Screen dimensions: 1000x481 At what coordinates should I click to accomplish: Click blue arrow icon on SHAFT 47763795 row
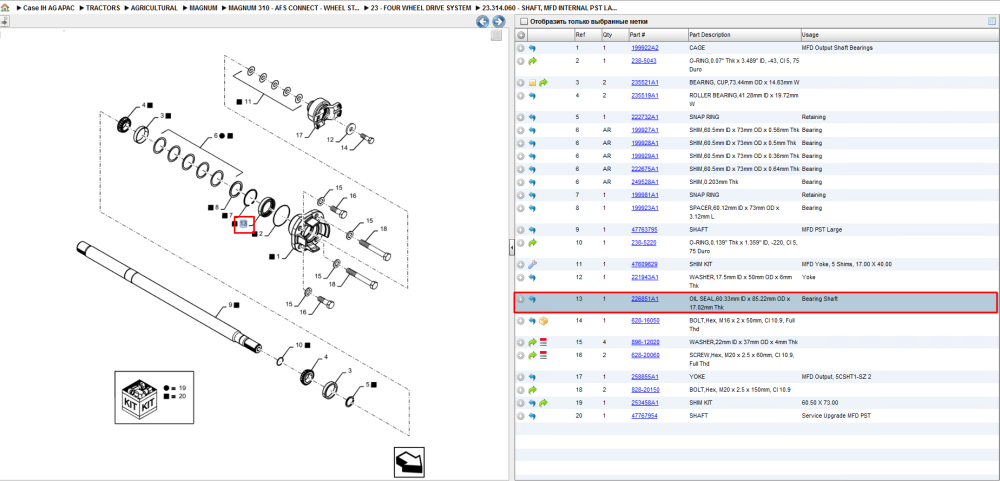[x=533, y=229]
